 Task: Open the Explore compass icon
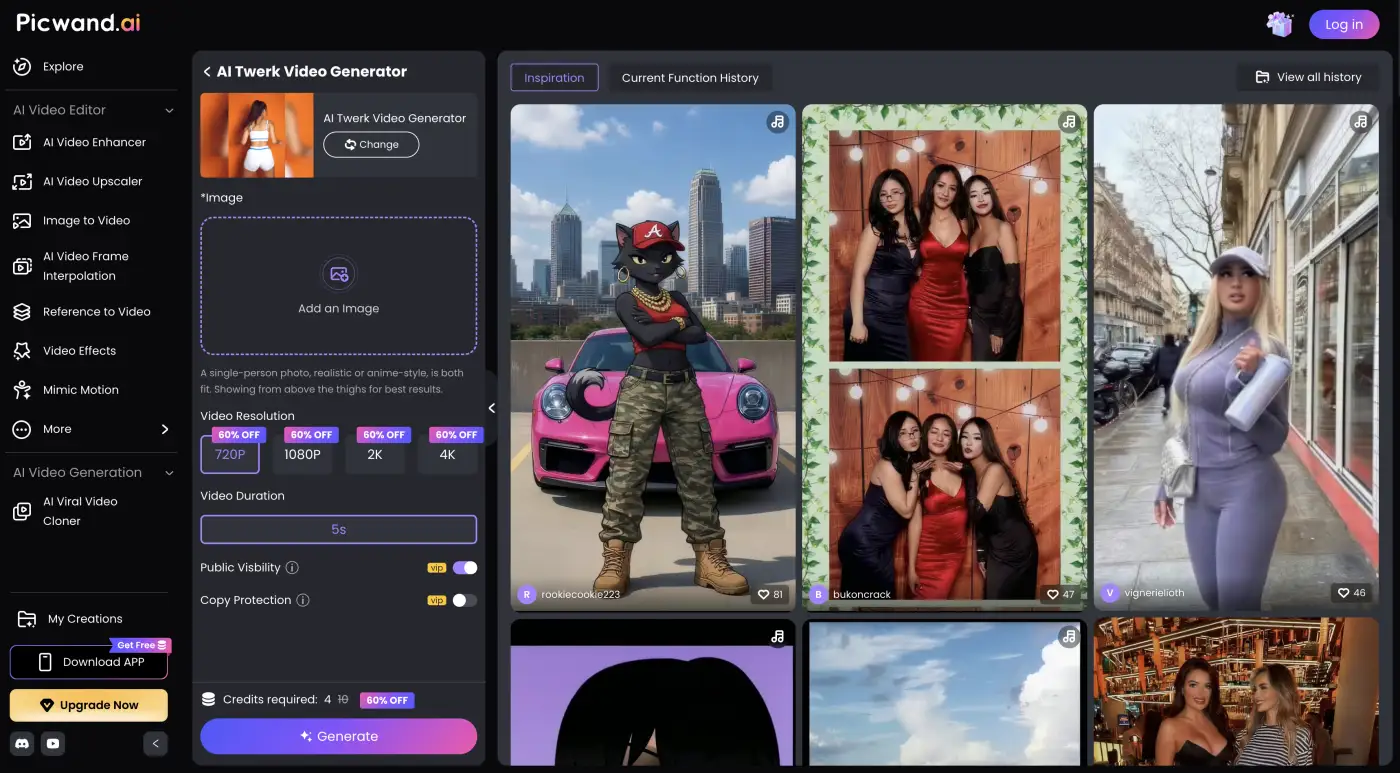pos(22,66)
